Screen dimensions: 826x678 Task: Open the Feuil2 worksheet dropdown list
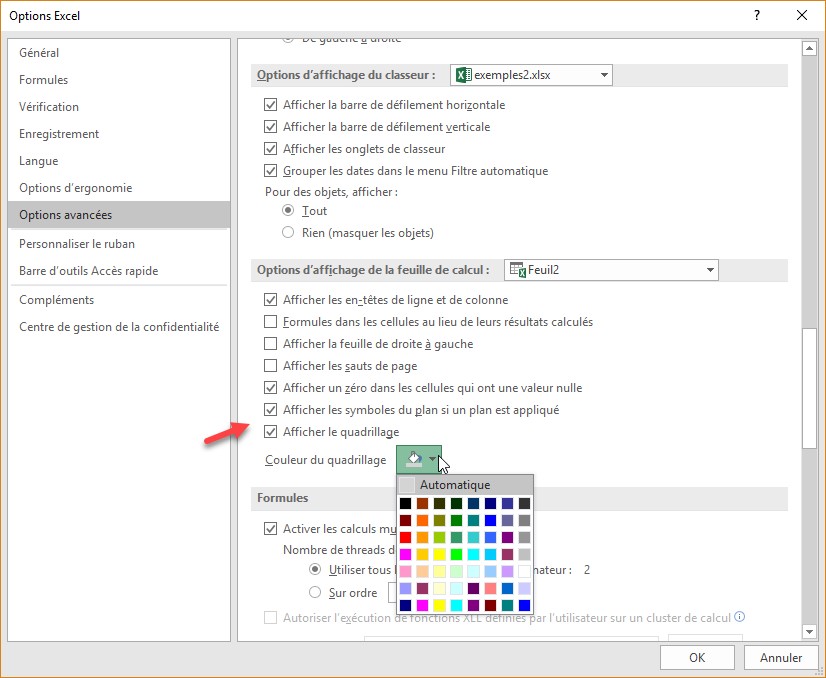(x=709, y=269)
